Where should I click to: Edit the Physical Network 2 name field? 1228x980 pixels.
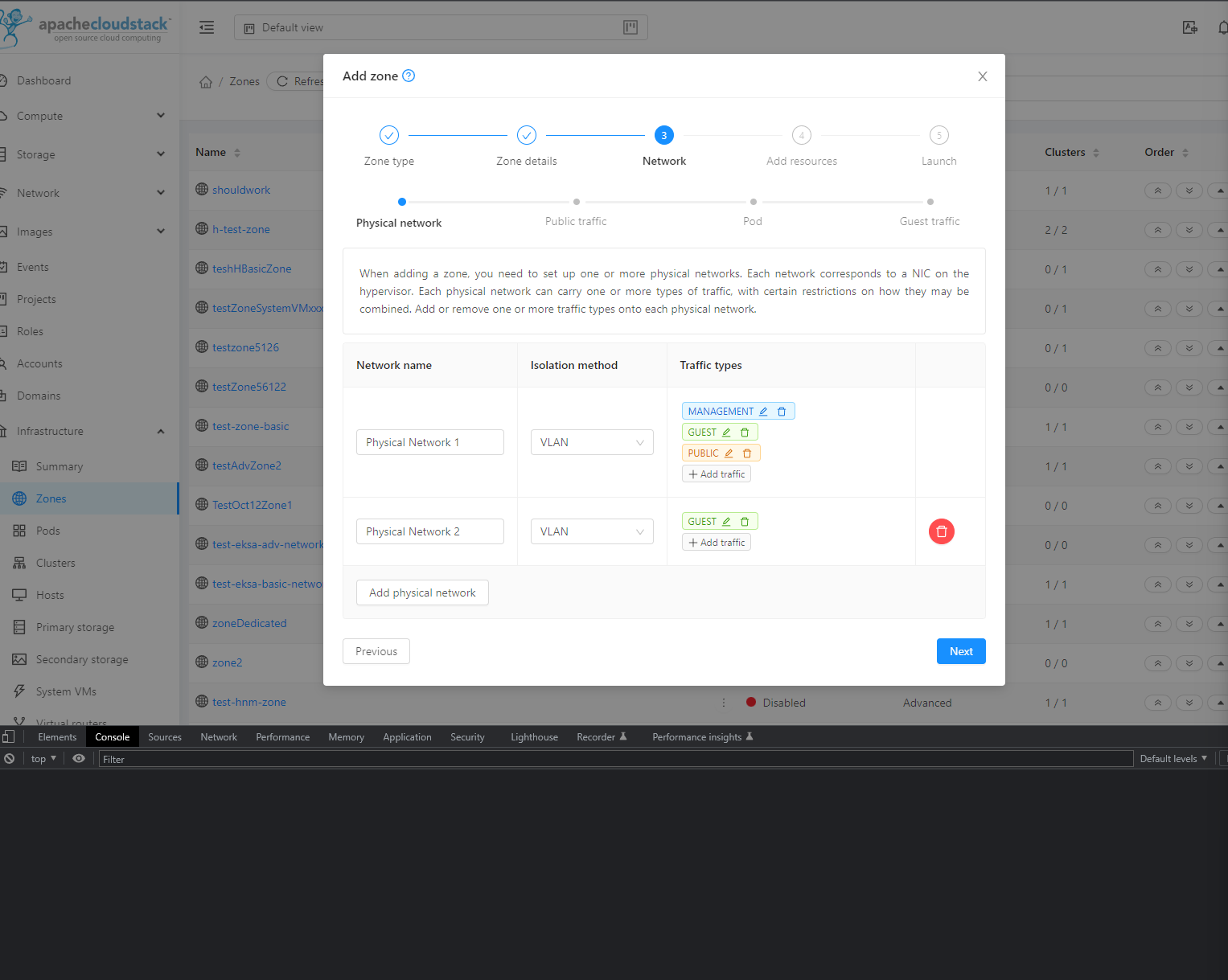430,531
